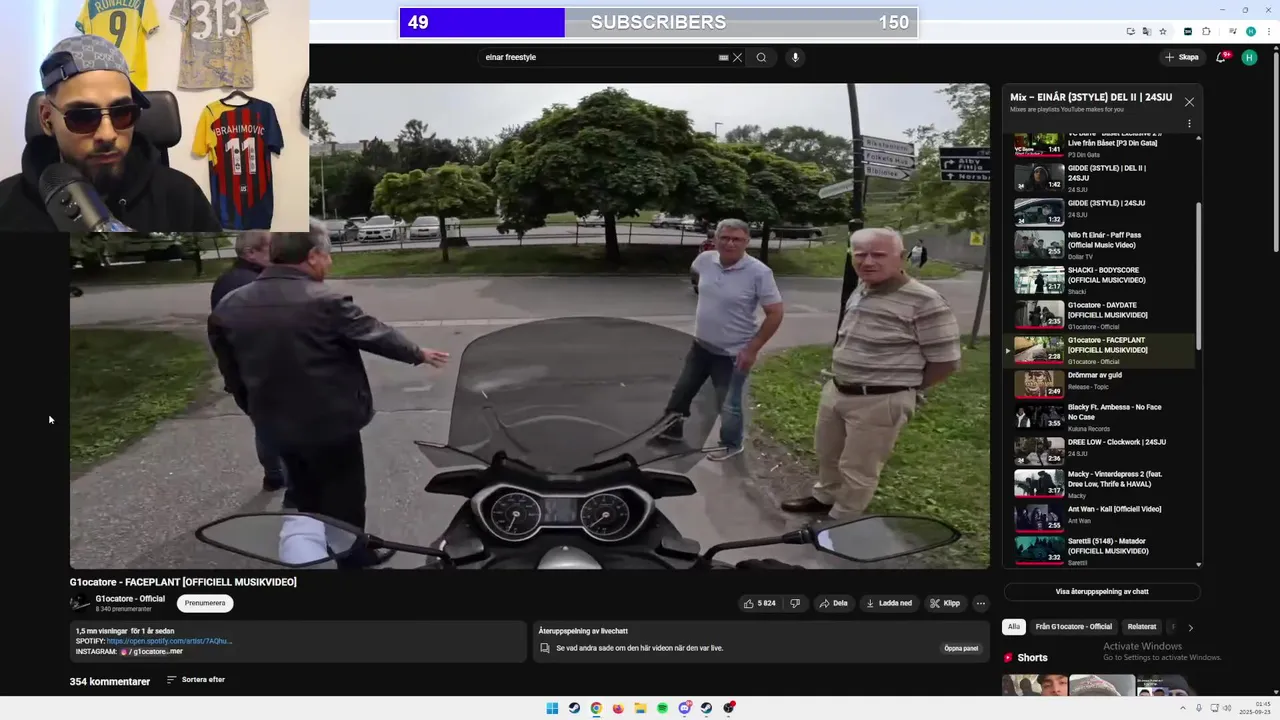
Task: Click the Klipp clip button
Action: [x=945, y=603]
